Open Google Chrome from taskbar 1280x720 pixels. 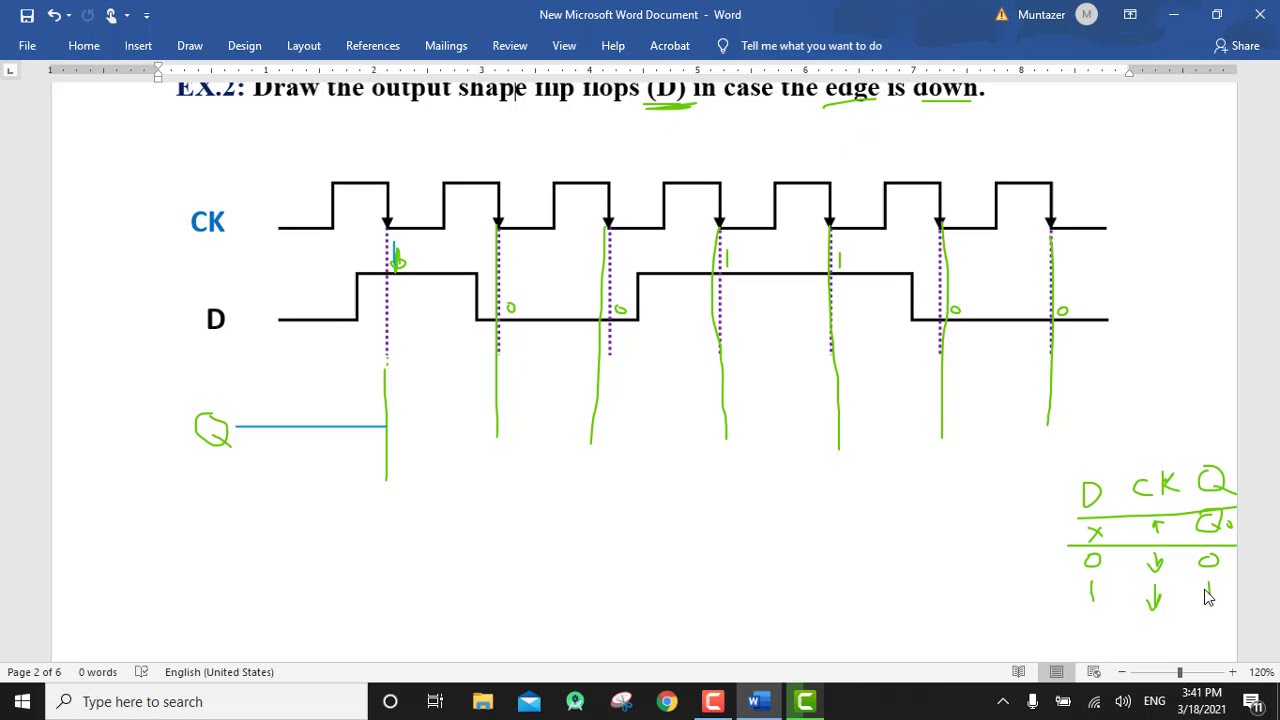tap(667, 702)
